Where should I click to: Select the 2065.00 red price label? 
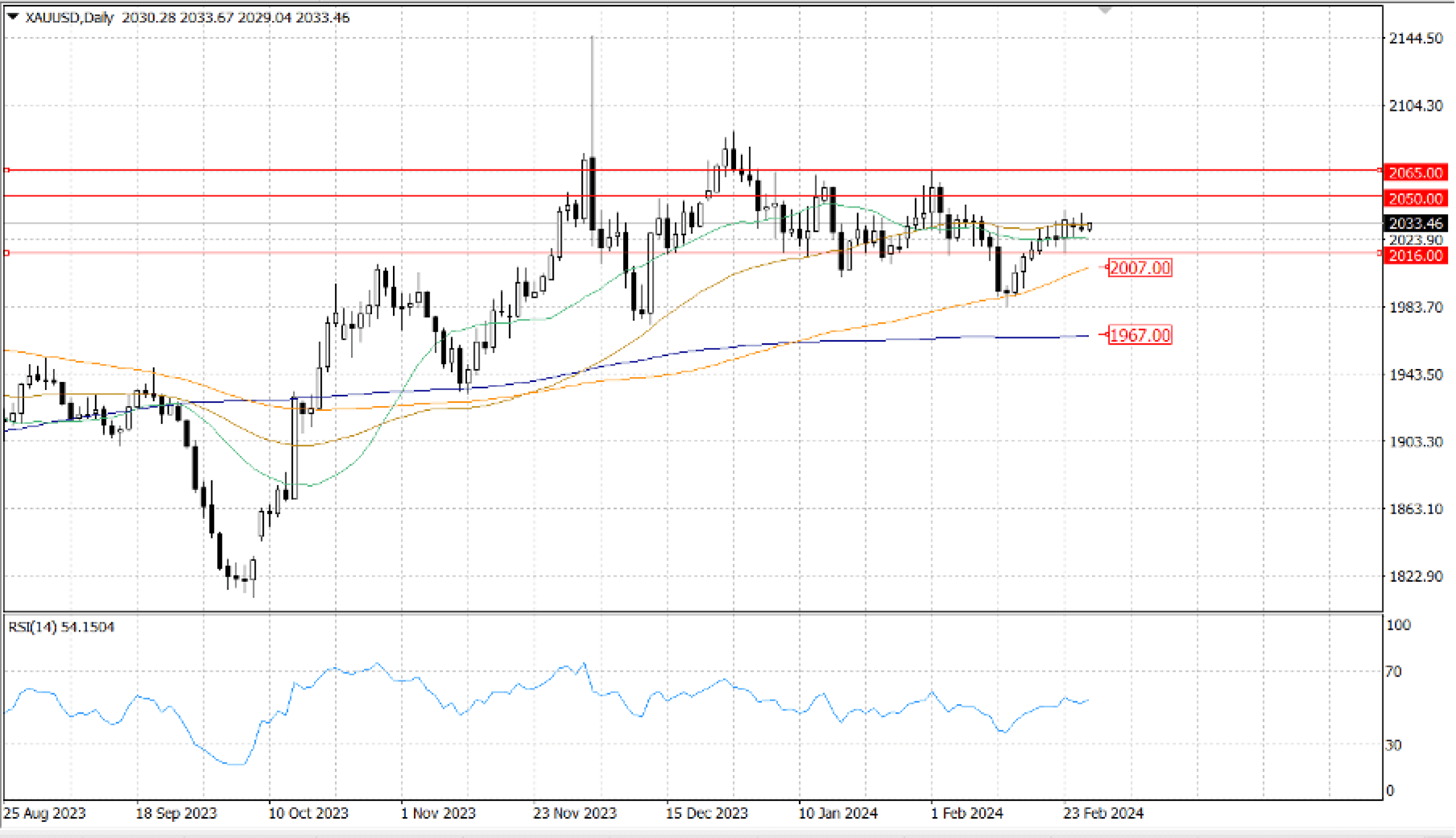coord(1415,173)
